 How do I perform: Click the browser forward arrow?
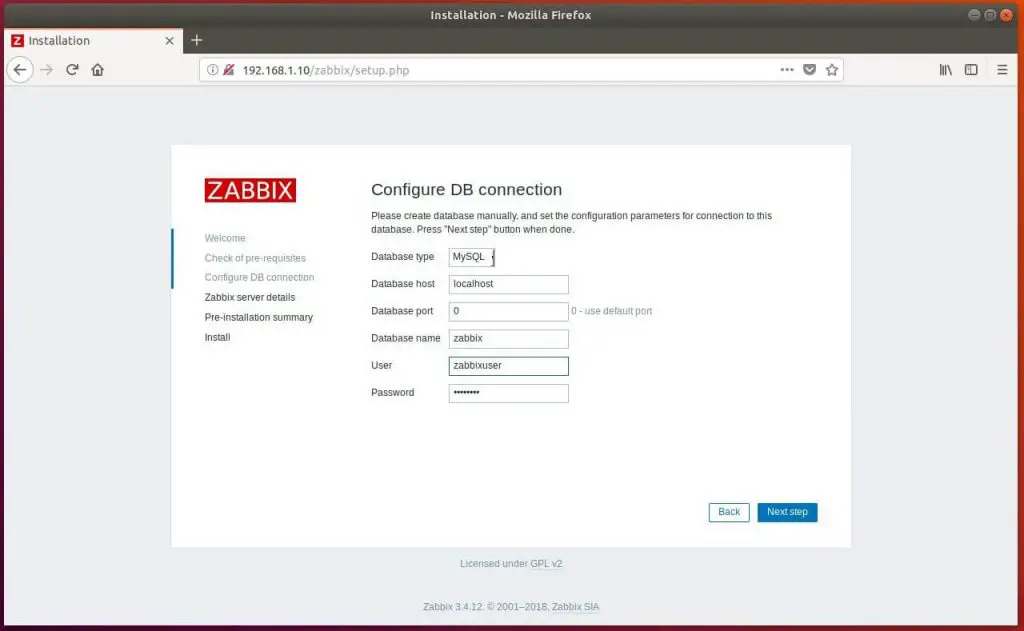[x=46, y=70]
